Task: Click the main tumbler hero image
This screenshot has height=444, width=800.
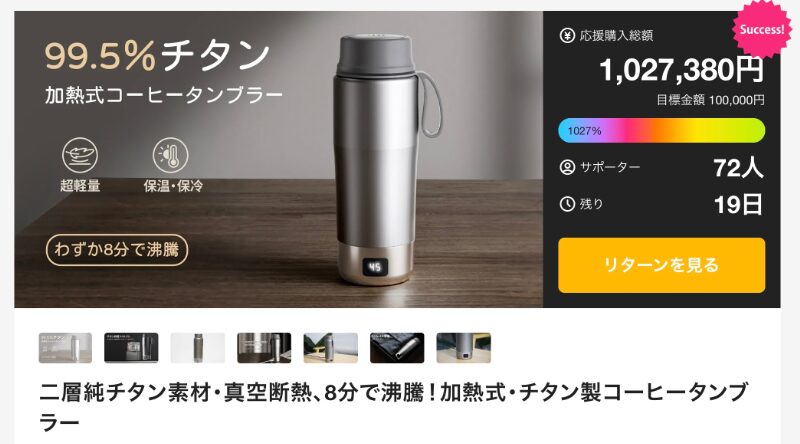Action: point(279,159)
